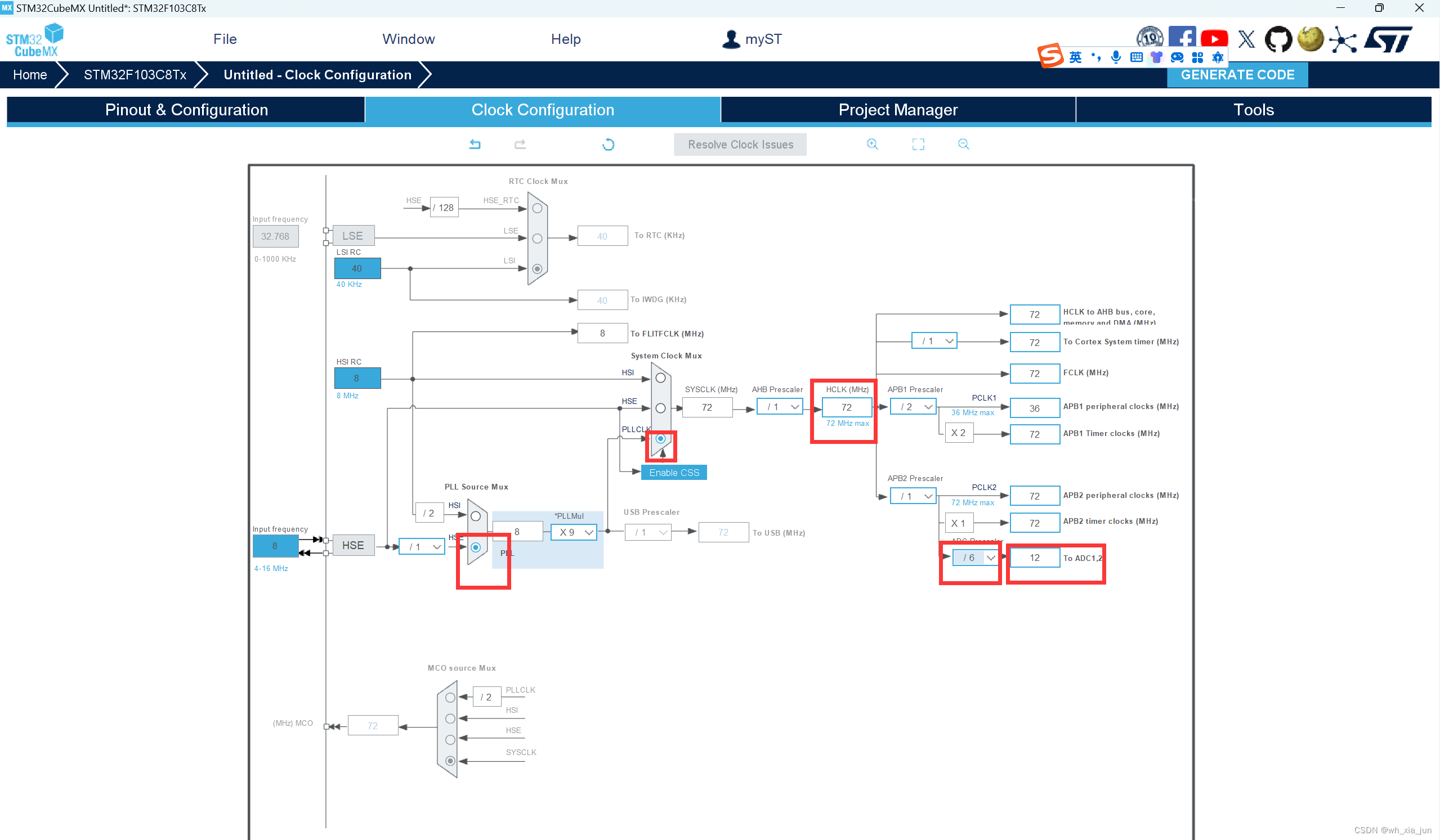The image size is (1440, 840).
Task: Click the STM32CubeMX logo
Action: [35, 40]
